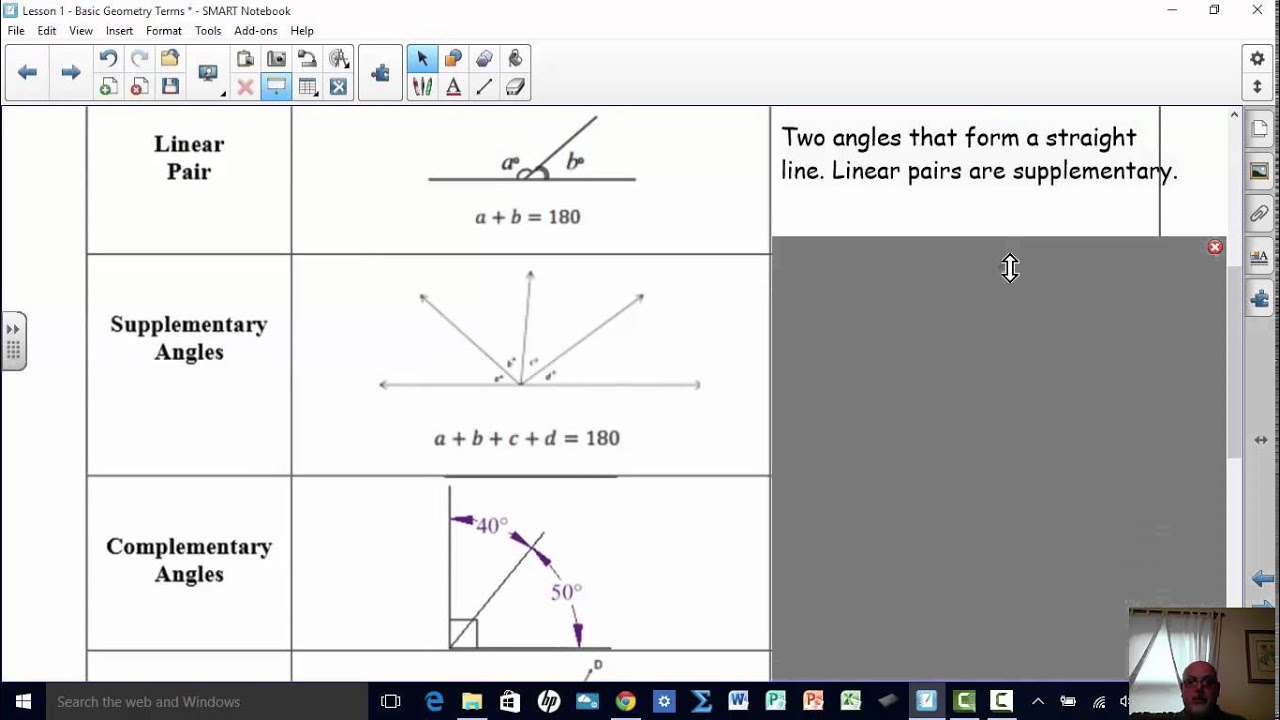Click the Windows Start button
The width and height of the screenshot is (1280, 720).
[x=23, y=702]
